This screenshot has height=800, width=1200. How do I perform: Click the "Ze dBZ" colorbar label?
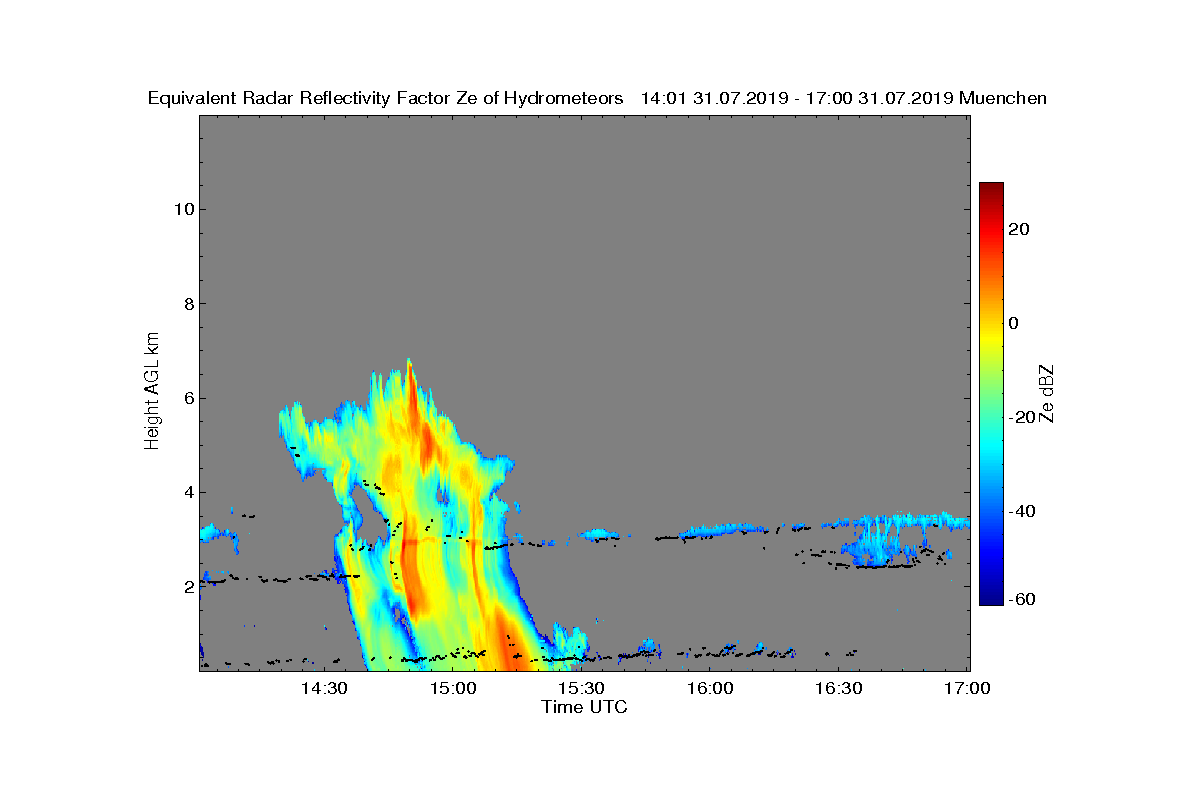point(1047,393)
